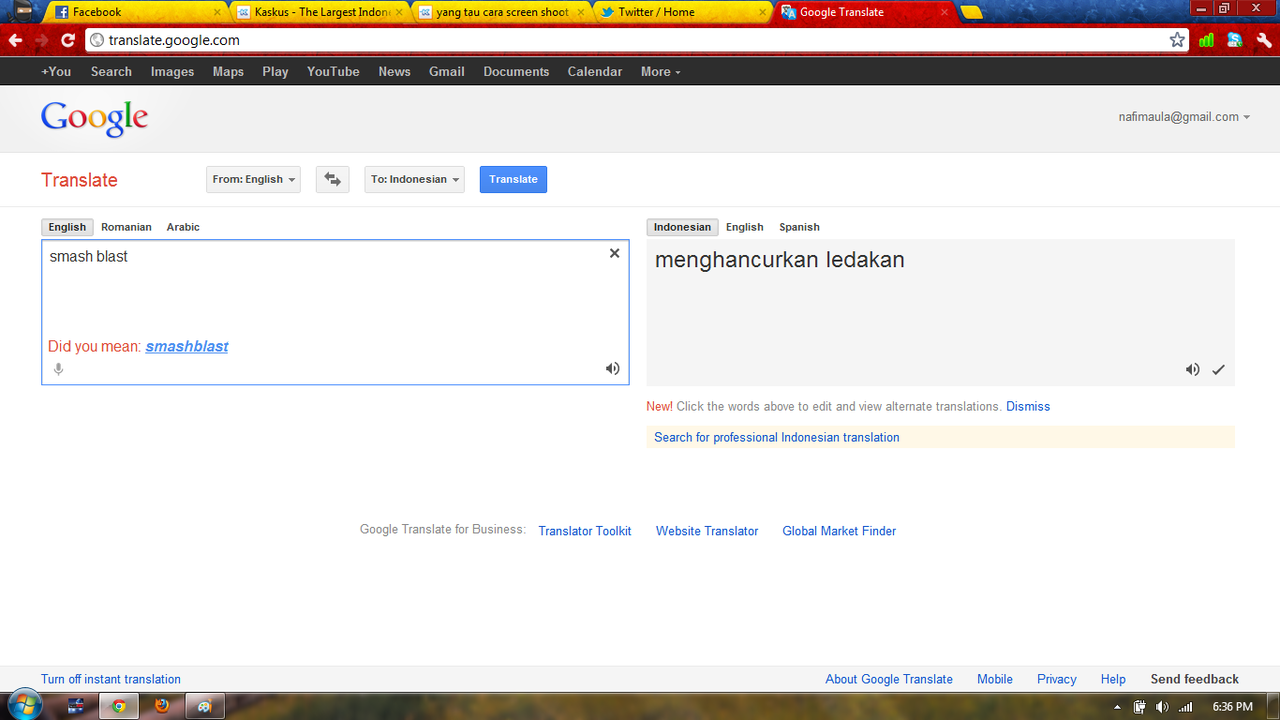Click the Chrome icon in the taskbar
Screen dimensions: 1280x720
[x=118, y=706]
